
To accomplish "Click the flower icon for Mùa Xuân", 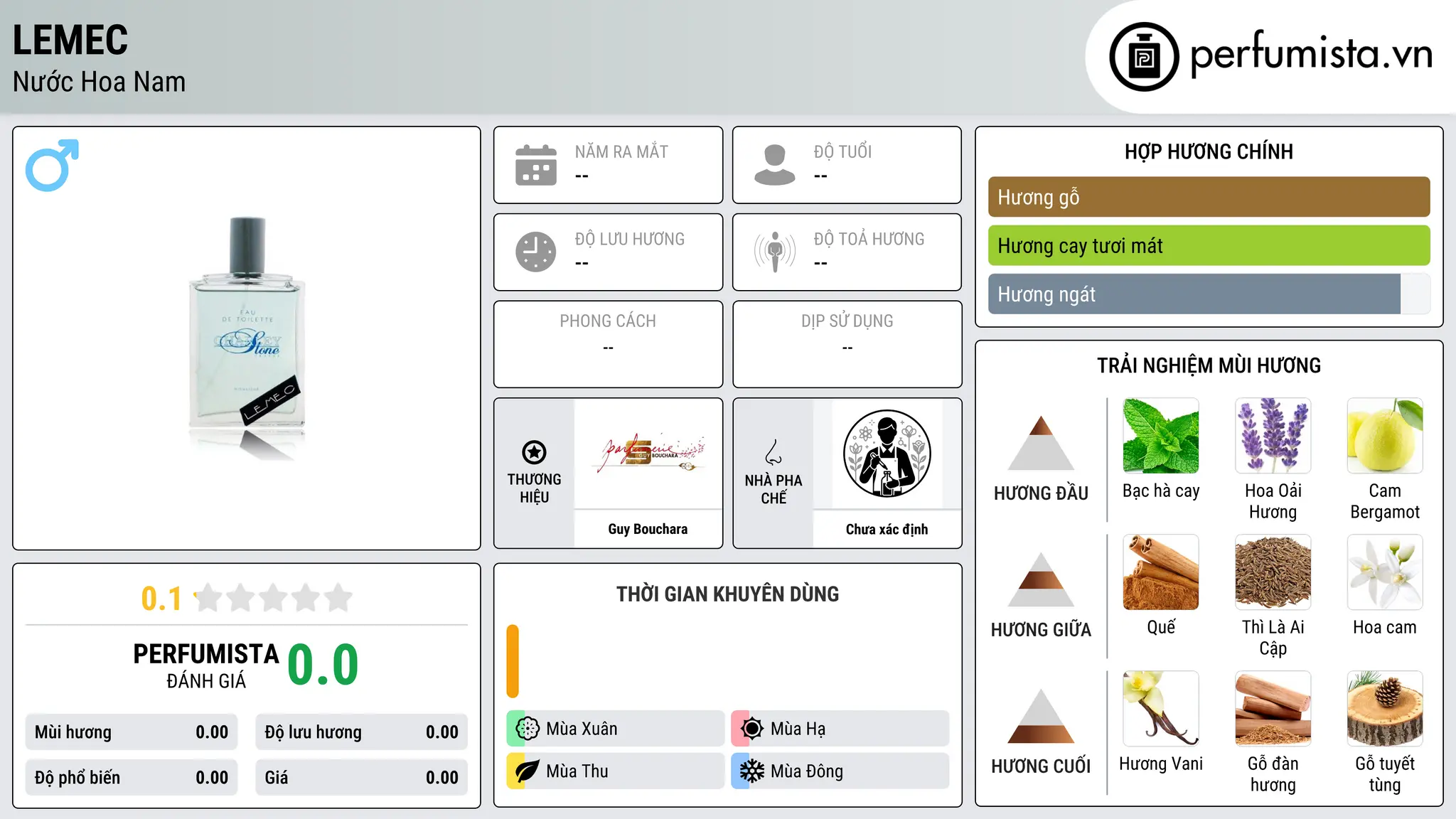I will tap(528, 729).
